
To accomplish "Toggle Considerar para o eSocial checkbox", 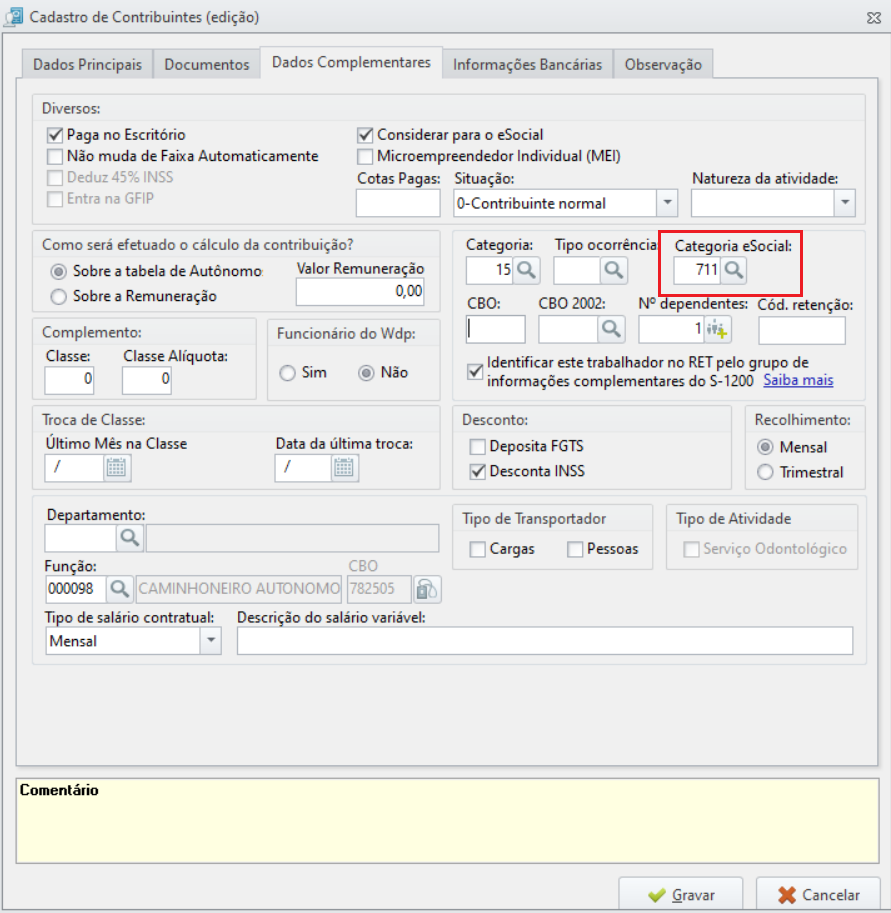I will pyautogui.click(x=365, y=135).
